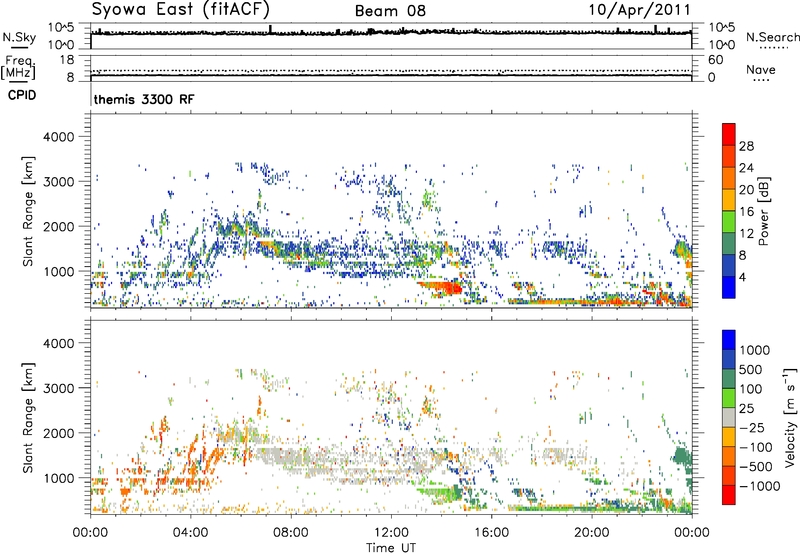Click the 'Time UT' axis title
Screen dimensions: 800x554
(391, 548)
